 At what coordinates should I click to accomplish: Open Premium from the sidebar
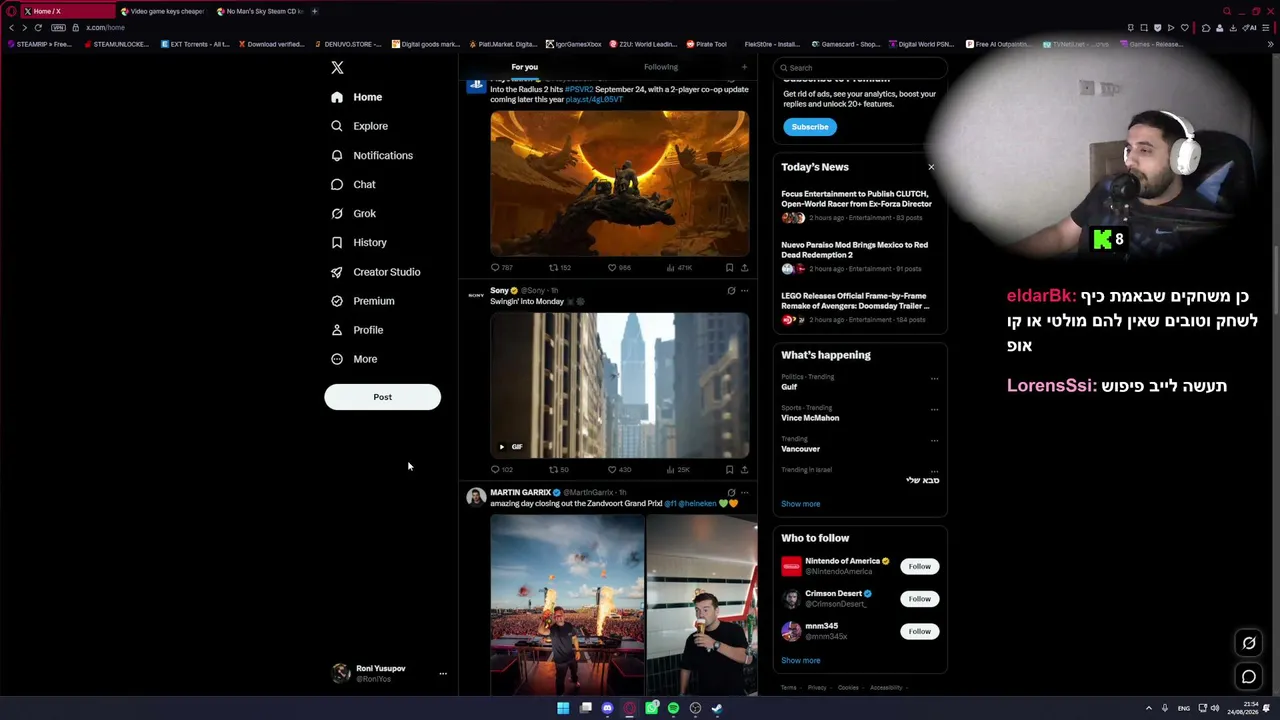coord(362,301)
